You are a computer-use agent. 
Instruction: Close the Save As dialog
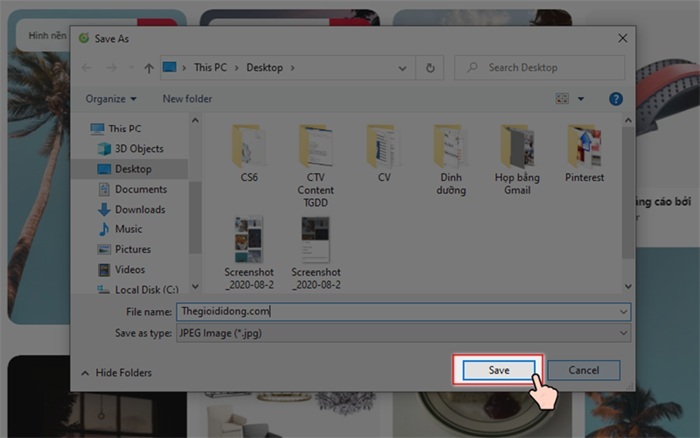click(x=622, y=38)
